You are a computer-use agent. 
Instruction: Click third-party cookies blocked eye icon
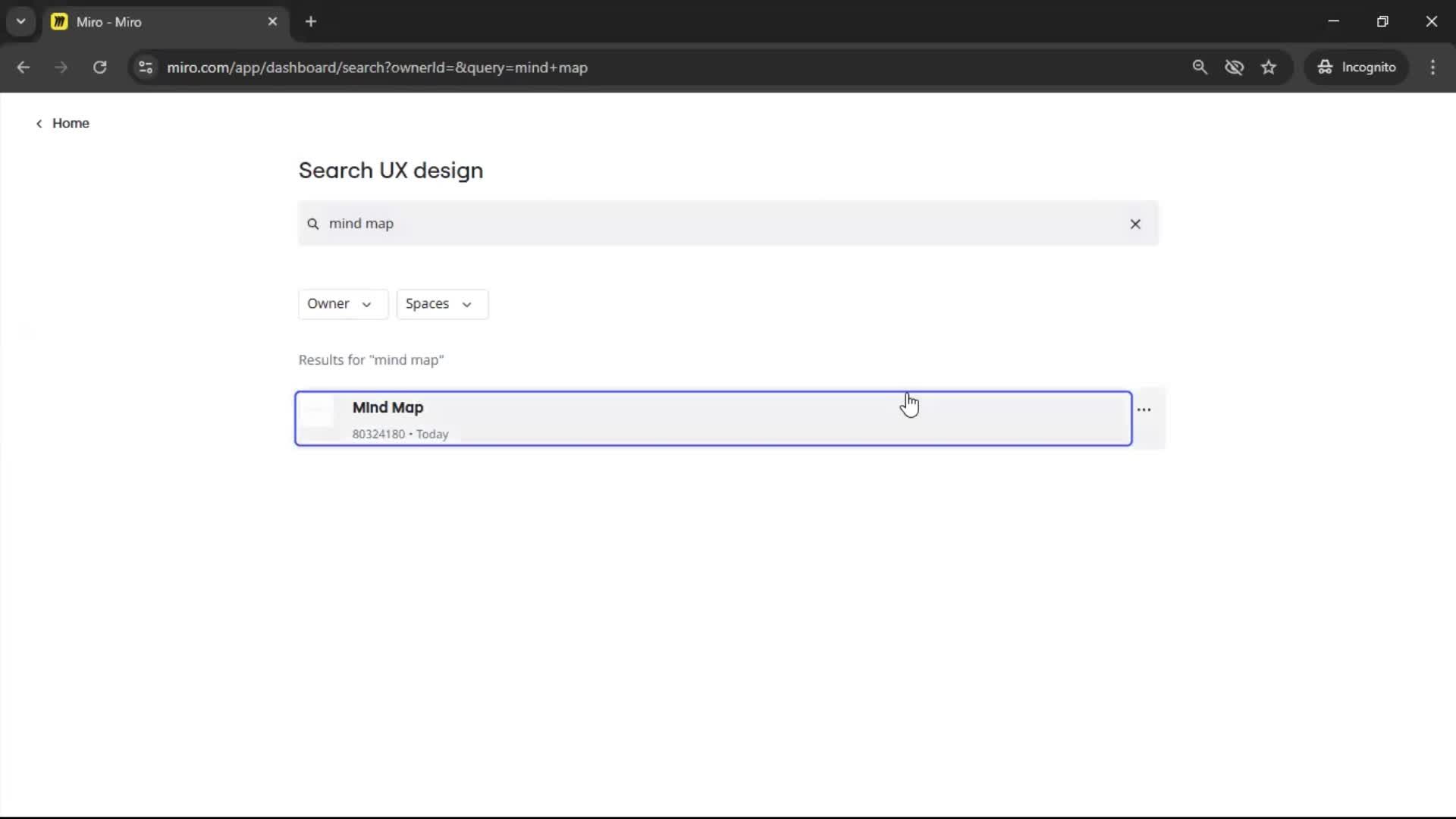click(x=1234, y=67)
